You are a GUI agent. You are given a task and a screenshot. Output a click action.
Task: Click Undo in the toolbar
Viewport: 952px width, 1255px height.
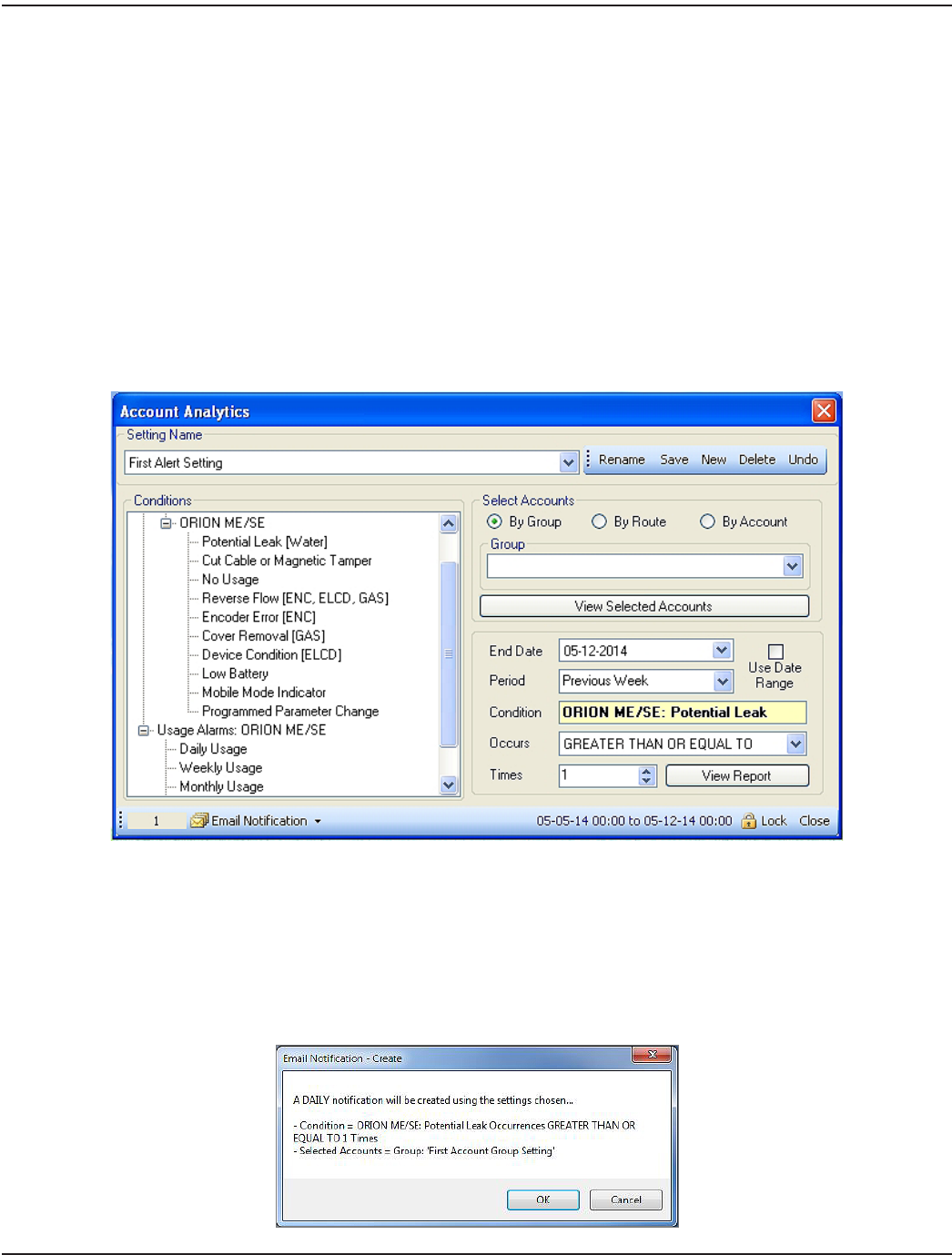[x=803, y=460]
